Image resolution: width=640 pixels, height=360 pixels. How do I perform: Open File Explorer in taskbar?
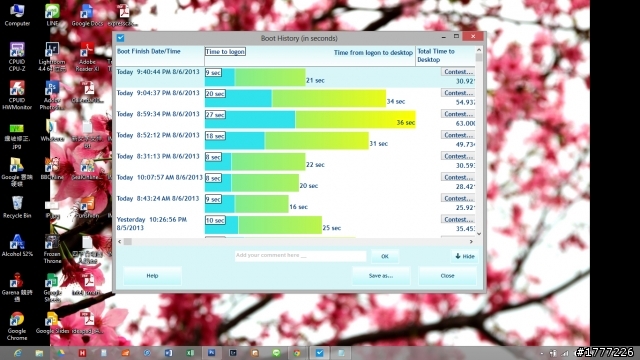click(39, 353)
